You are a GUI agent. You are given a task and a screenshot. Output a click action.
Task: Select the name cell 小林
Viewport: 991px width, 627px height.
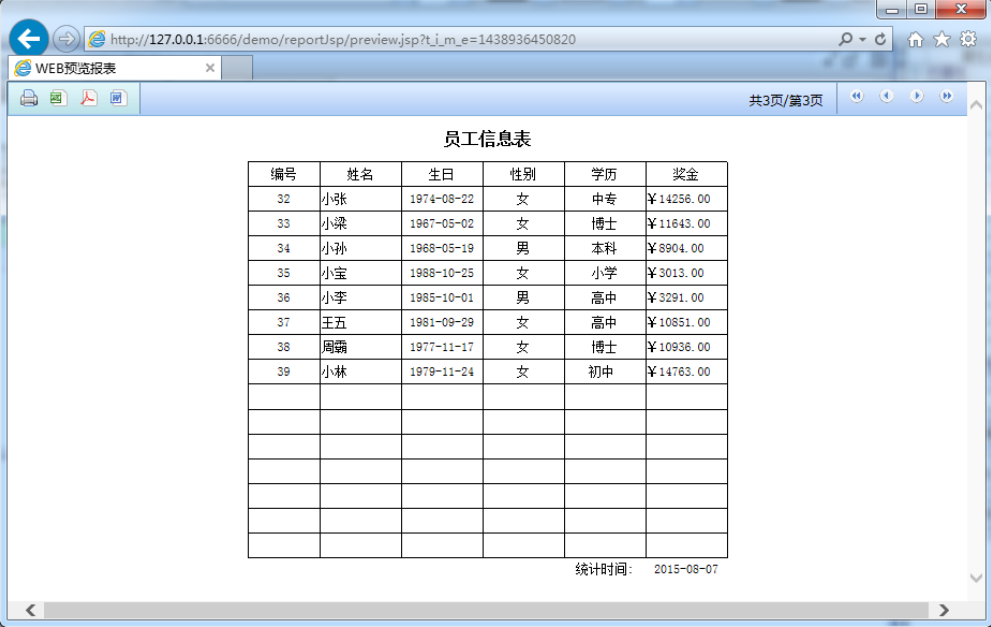tap(360, 371)
